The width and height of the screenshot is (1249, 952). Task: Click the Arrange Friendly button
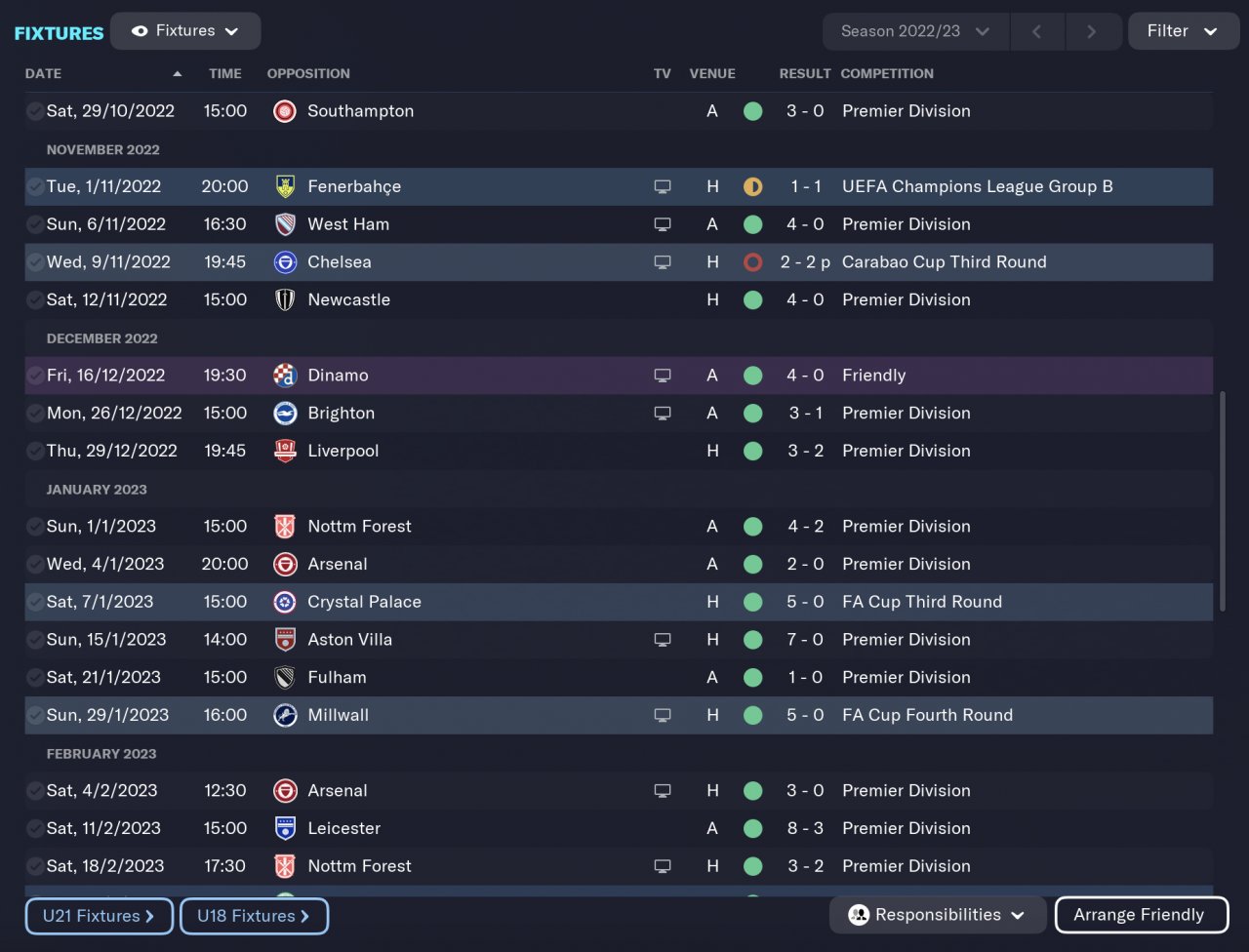coord(1141,915)
